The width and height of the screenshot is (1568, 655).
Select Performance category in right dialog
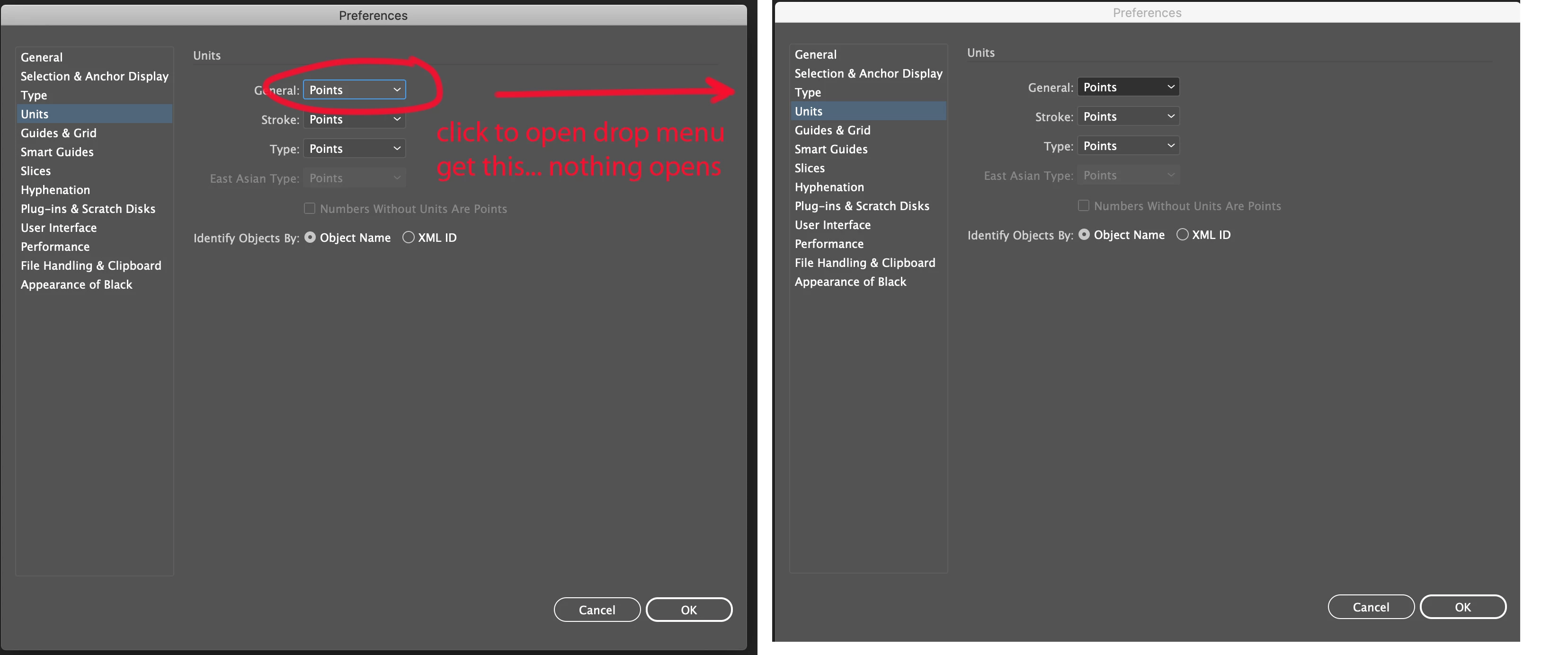[x=829, y=243]
